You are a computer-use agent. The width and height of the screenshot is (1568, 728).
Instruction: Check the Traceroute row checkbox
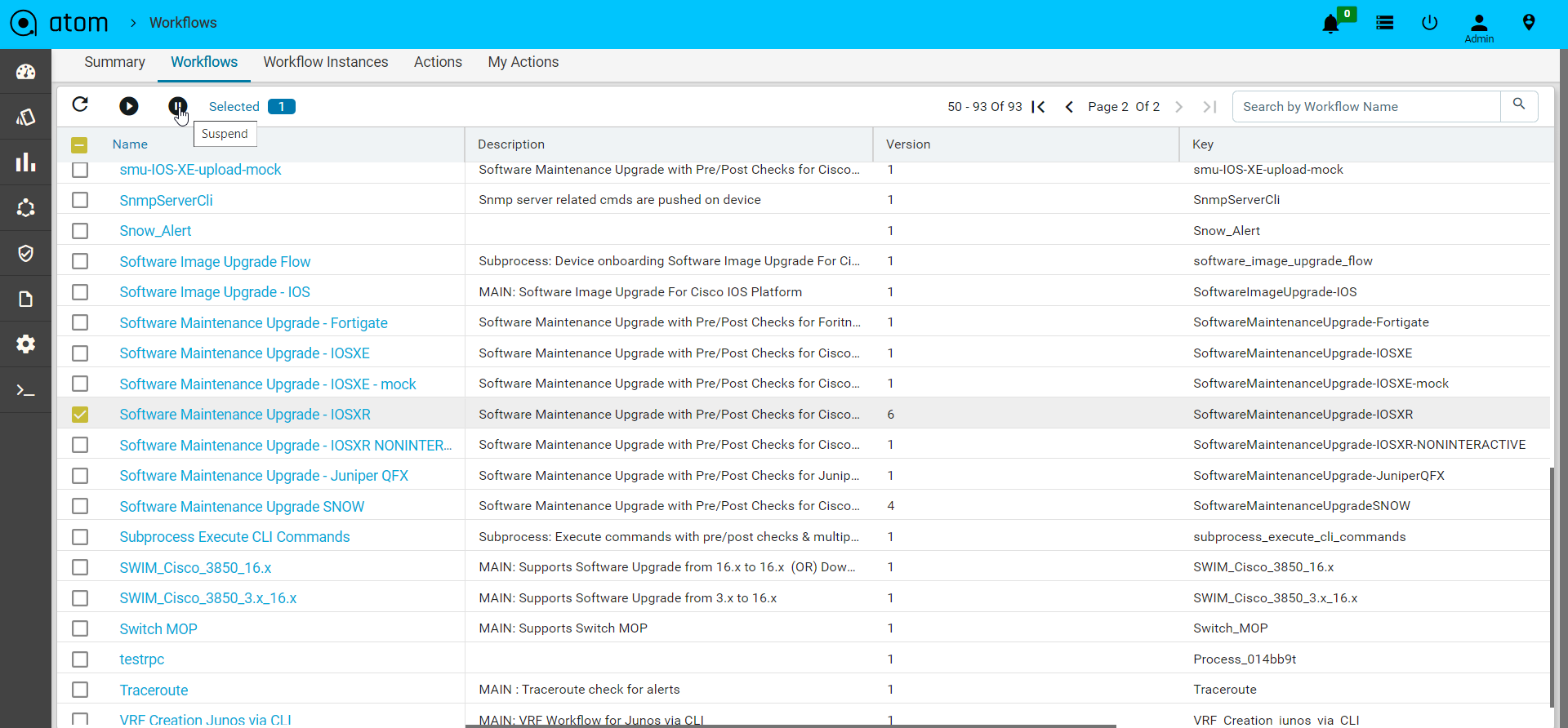[x=80, y=690]
